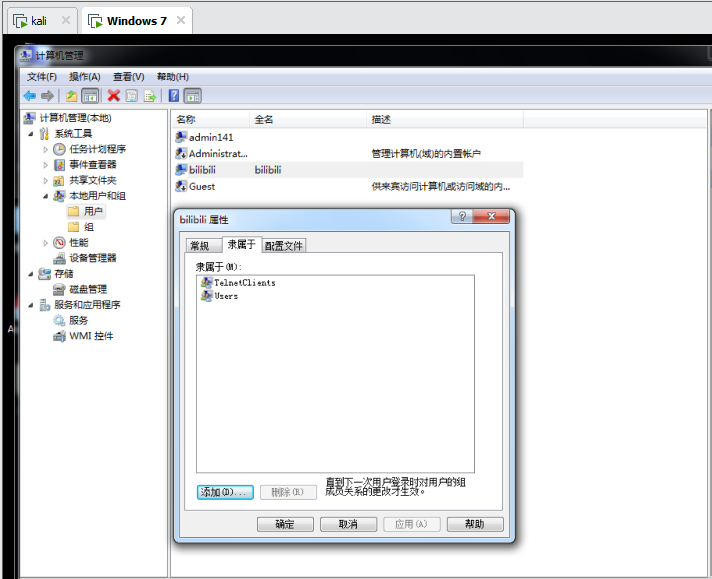Select the Administrat... user name text
712x579 pixels.
(218, 153)
